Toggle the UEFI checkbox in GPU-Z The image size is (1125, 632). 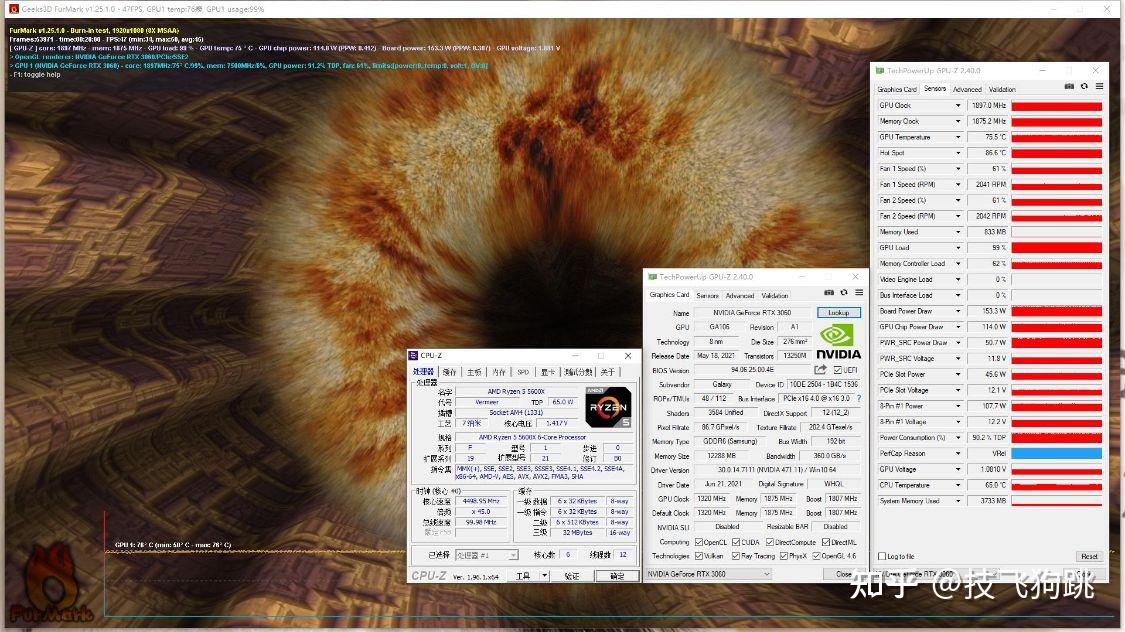pyautogui.click(x=837, y=370)
